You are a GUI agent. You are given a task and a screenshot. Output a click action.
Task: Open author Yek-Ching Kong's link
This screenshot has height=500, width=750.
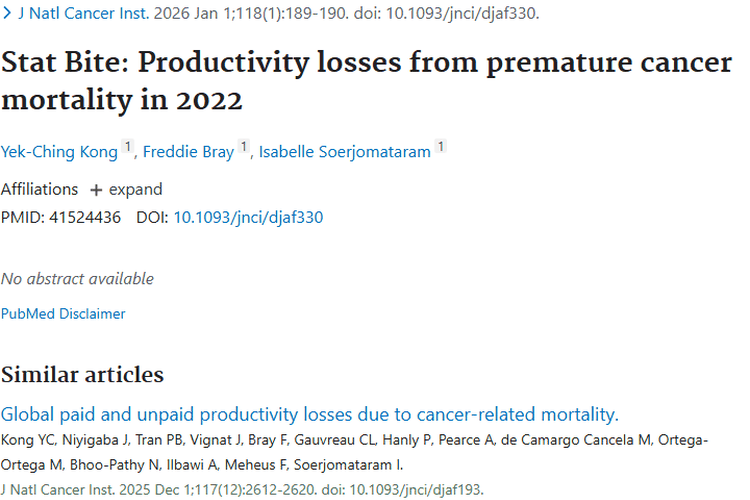tap(59, 152)
